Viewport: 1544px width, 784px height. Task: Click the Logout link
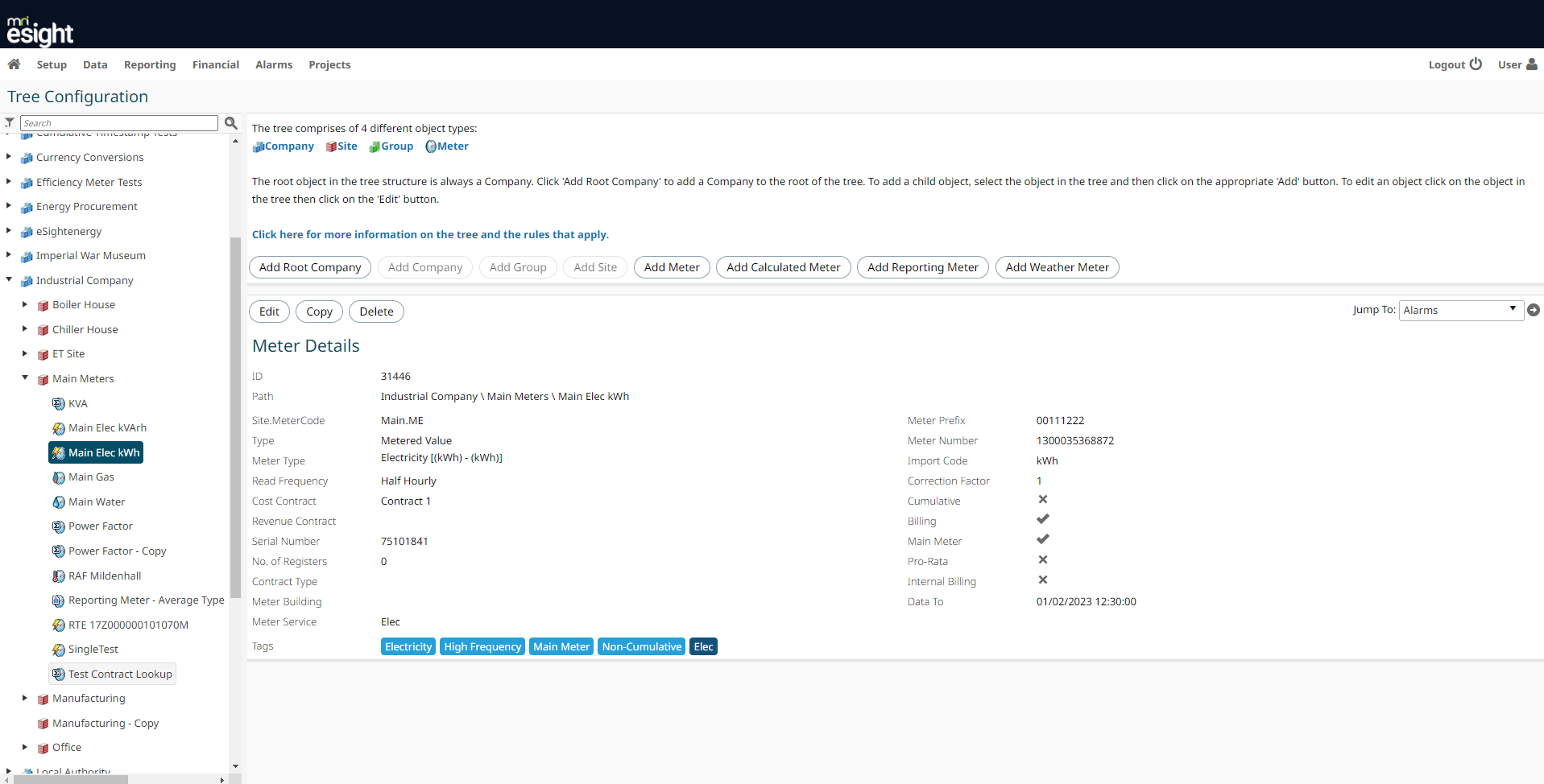click(x=1447, y=64)
